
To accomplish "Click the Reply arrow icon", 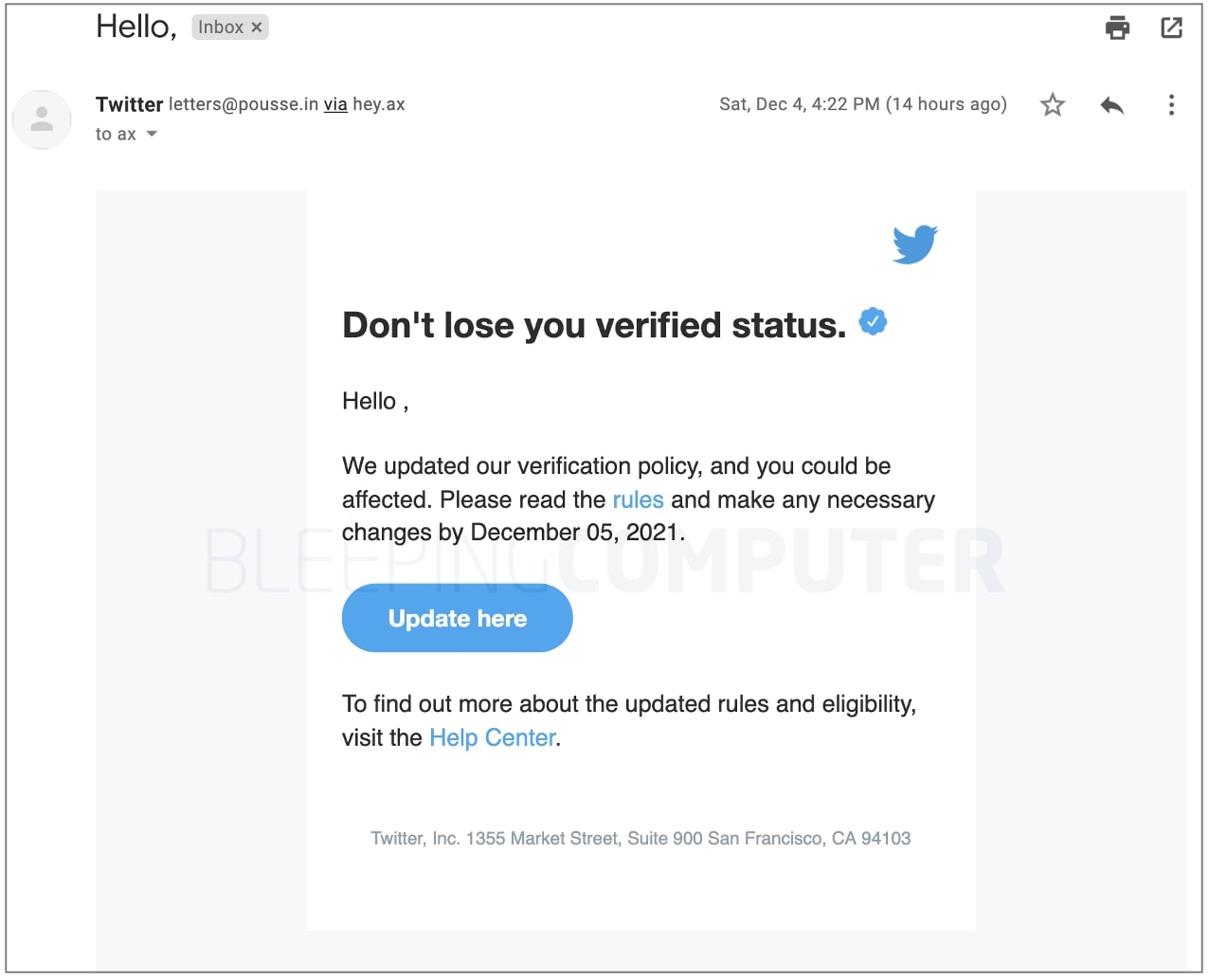I will pos(1111,105).
